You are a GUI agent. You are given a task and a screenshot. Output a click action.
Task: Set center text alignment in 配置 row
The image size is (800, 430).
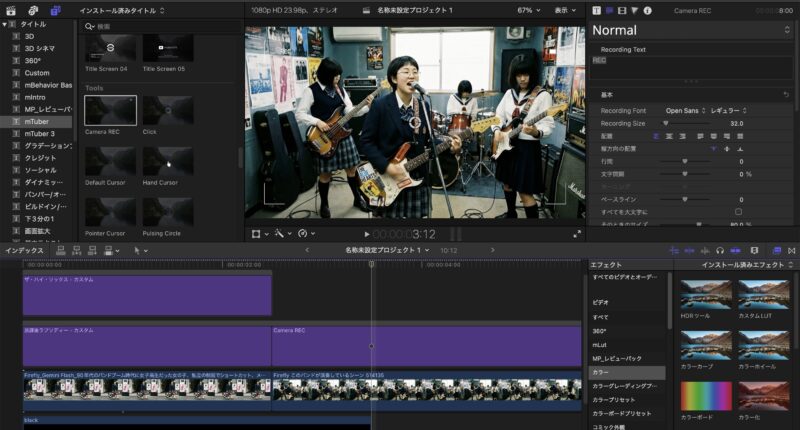click(x=669, y=136)
